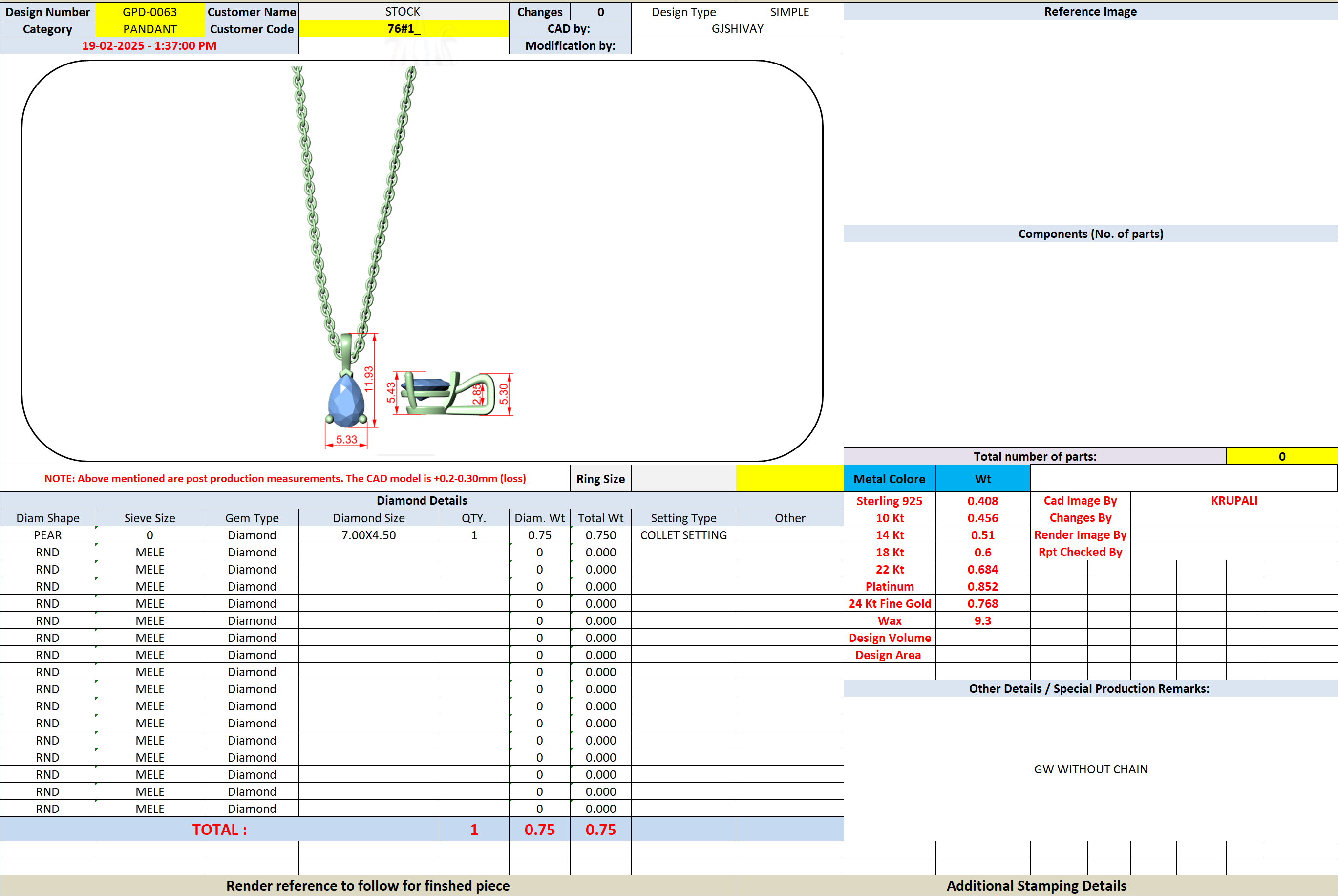Click the 5.30 bail dimension label
Screen dimensions: 1338x896
503,394
